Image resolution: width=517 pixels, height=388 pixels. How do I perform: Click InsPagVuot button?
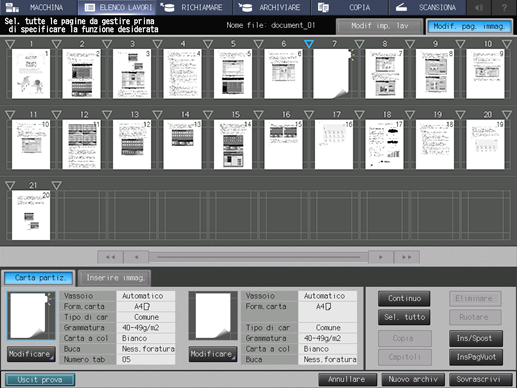[476, 357]
